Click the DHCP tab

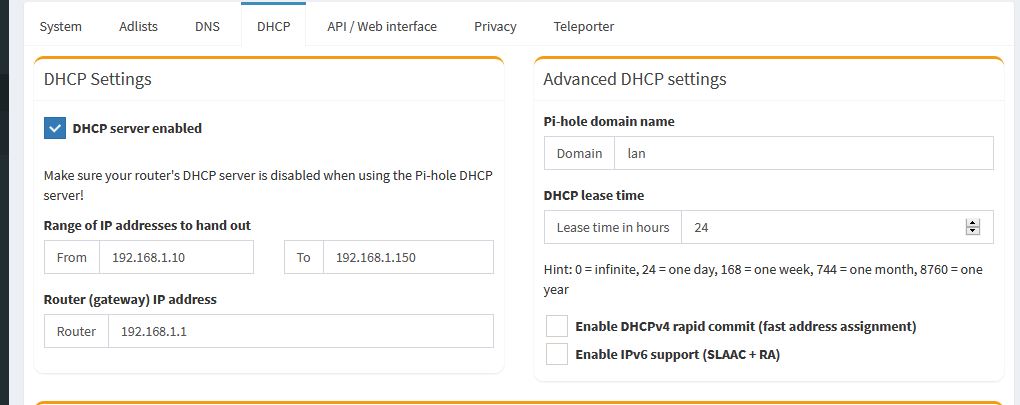tap(273, 27)
